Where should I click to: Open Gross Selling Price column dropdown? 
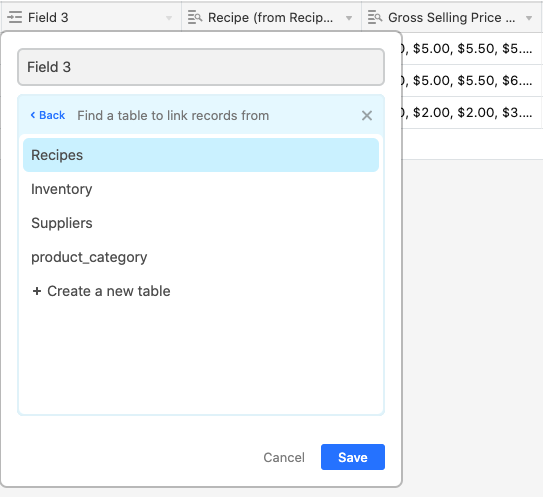(x=529, y=18)
